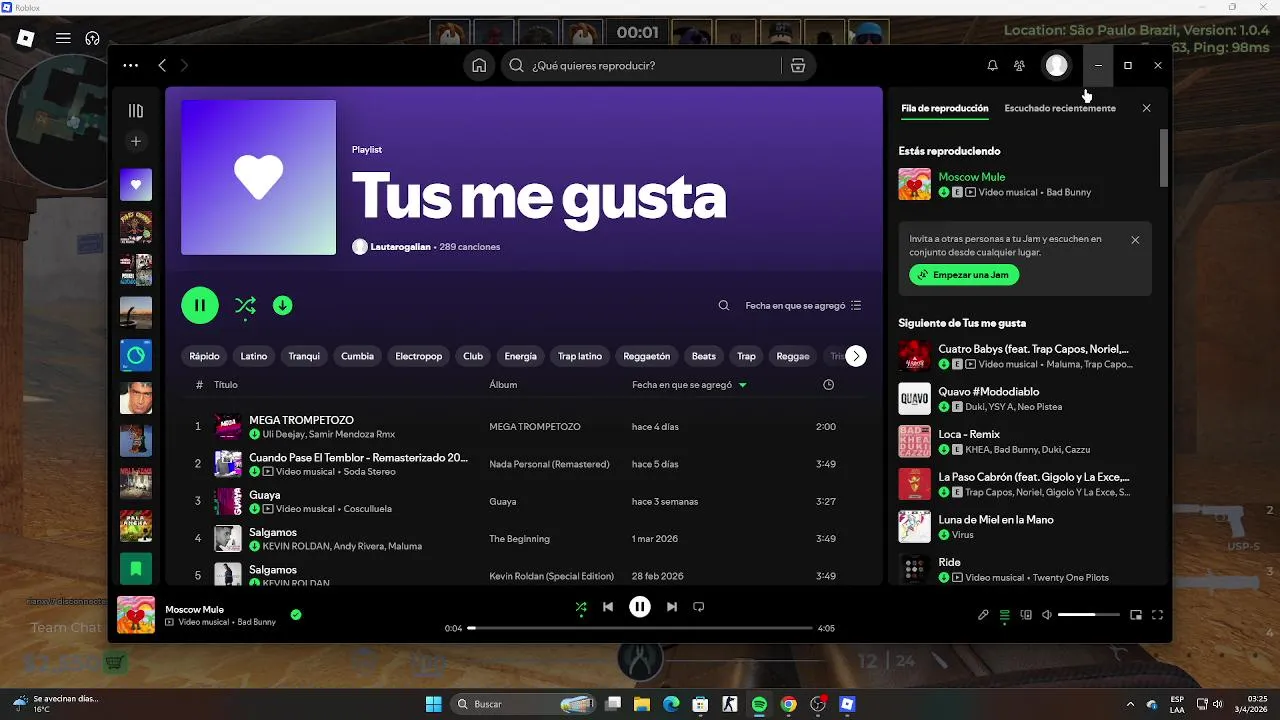This screenshot has height=720, width=1280.
Task: Select the Guaya track title
Action: pos(265,495)
